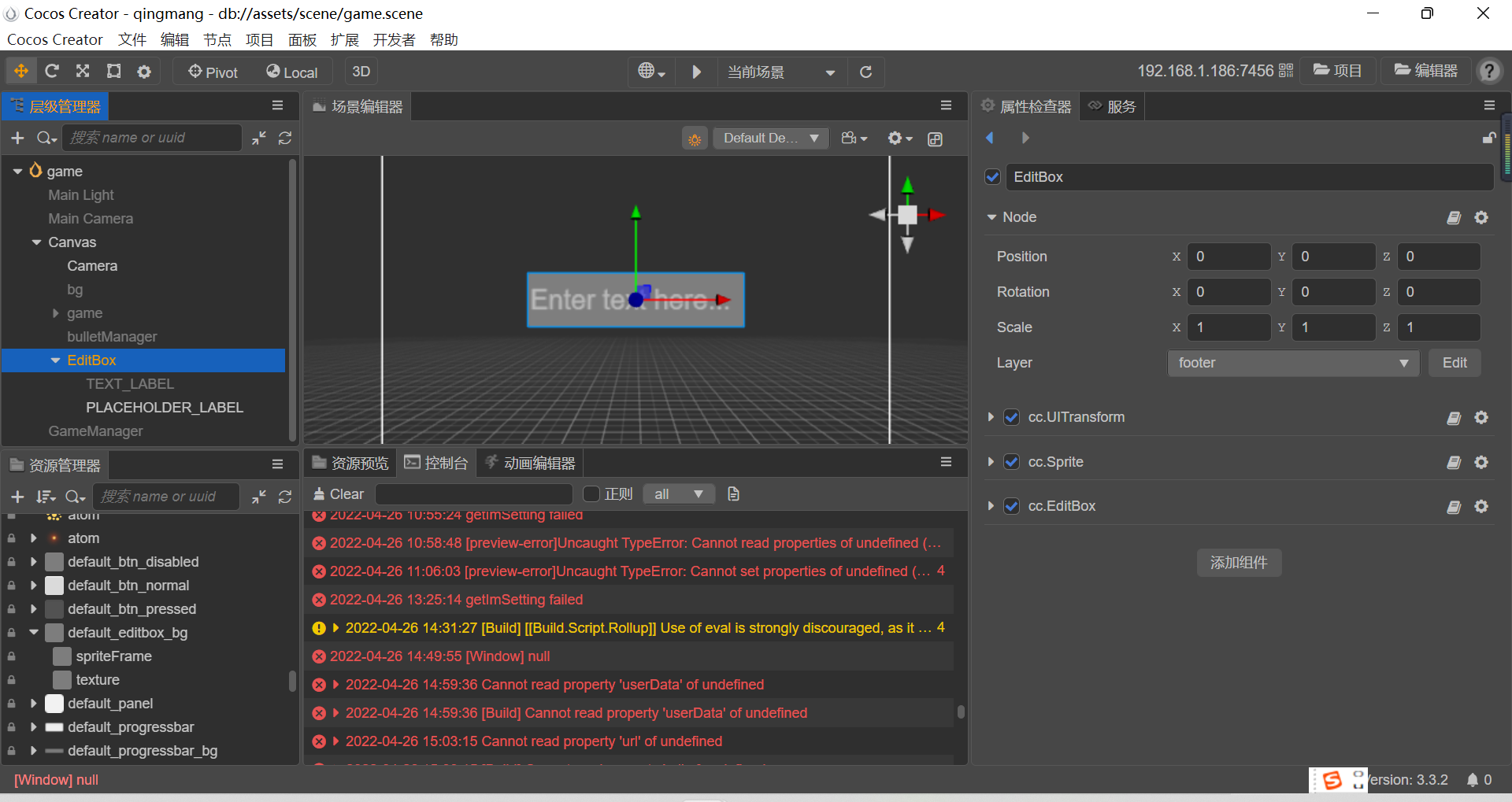The width and height of the screenshot is (1512, 802).
Task: Toggle scene light in scene editor
Action: point(695,139)
